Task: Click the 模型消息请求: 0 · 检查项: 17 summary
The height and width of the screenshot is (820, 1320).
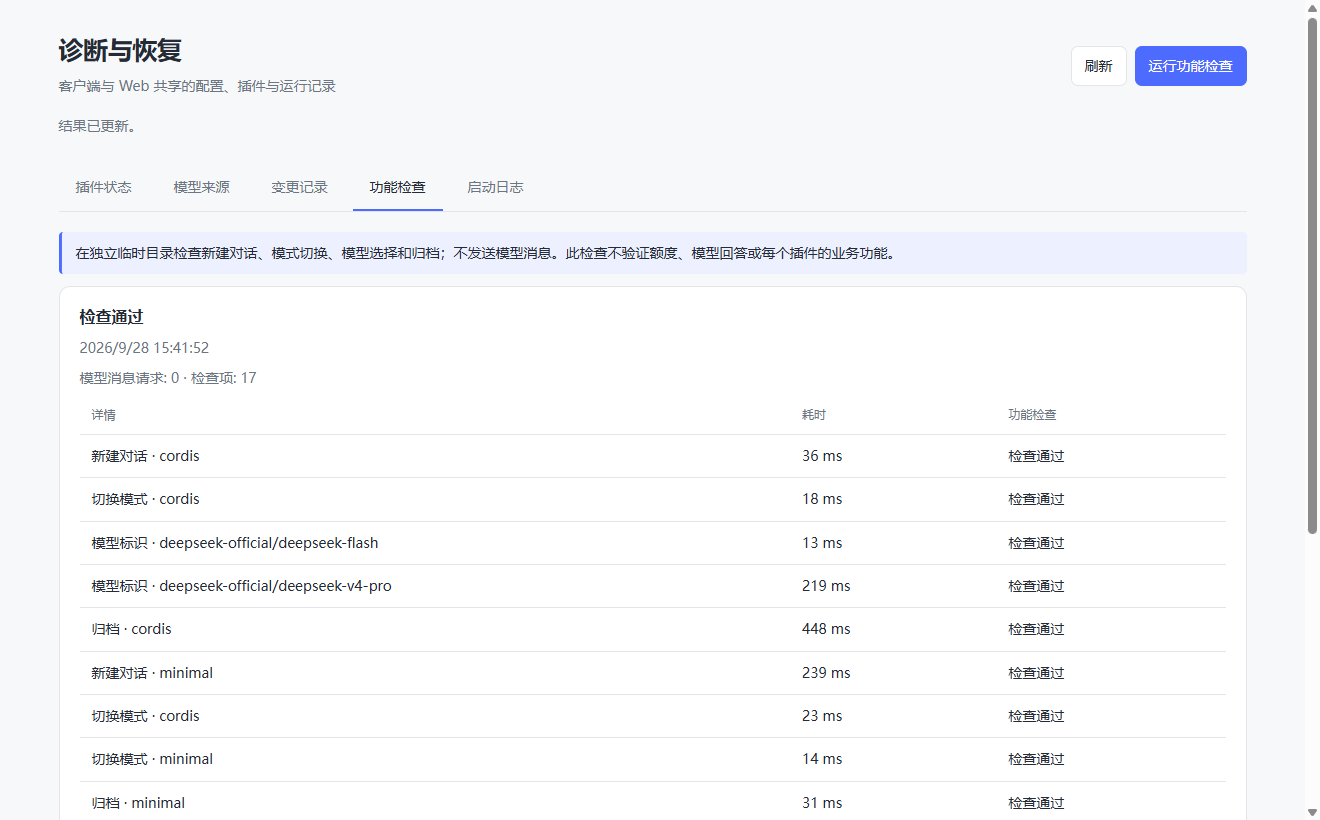Action: coord(168,378)
